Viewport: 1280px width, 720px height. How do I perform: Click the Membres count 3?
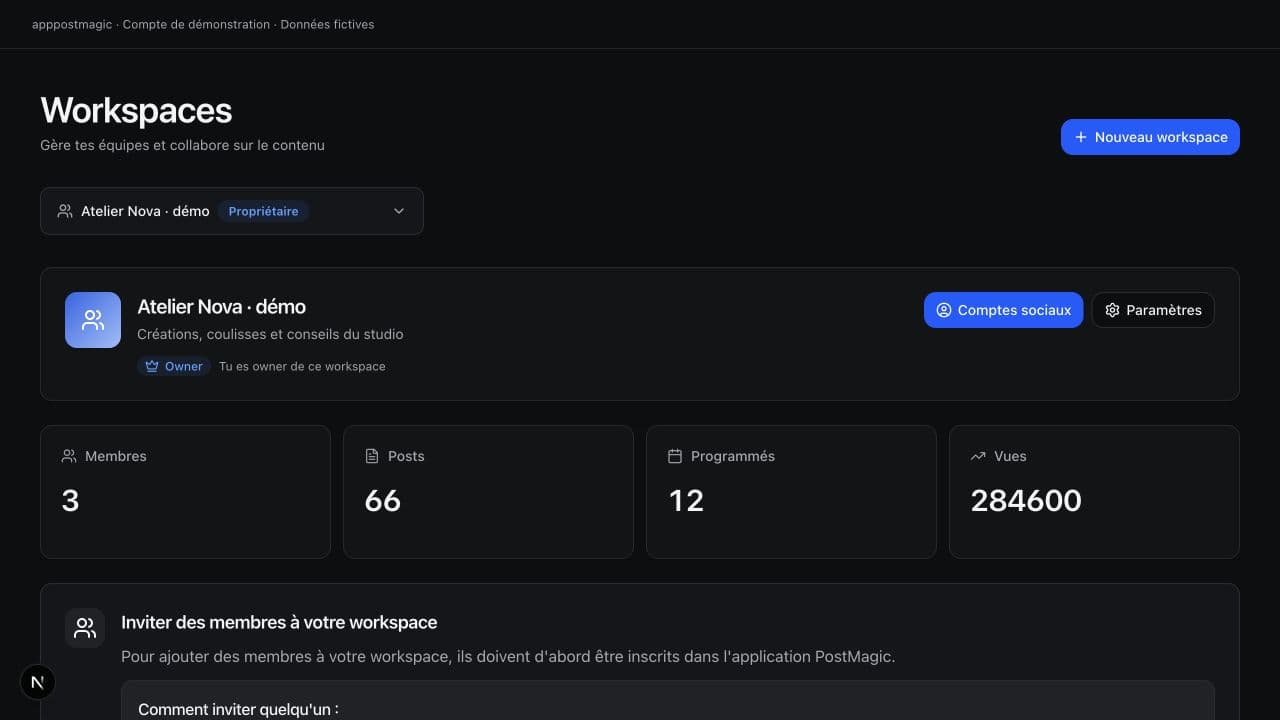point(70,500)
